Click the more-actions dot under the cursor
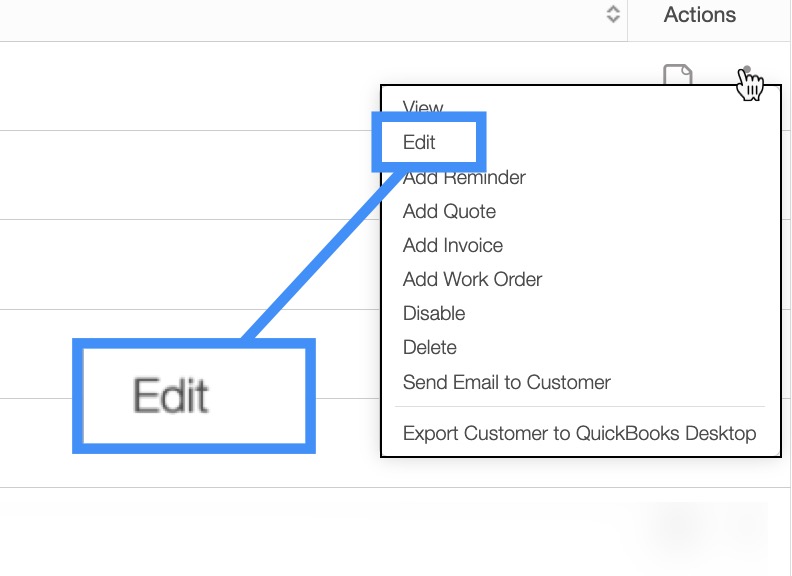 point(746,72)
